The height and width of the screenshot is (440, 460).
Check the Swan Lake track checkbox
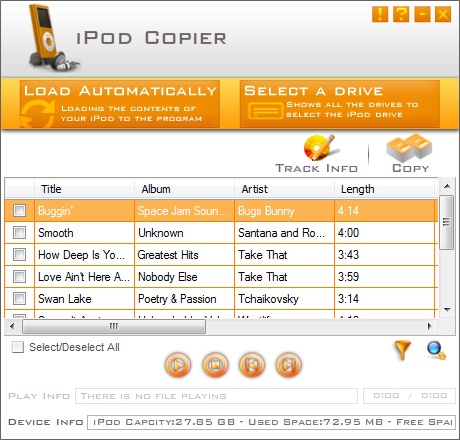point(19,299)
